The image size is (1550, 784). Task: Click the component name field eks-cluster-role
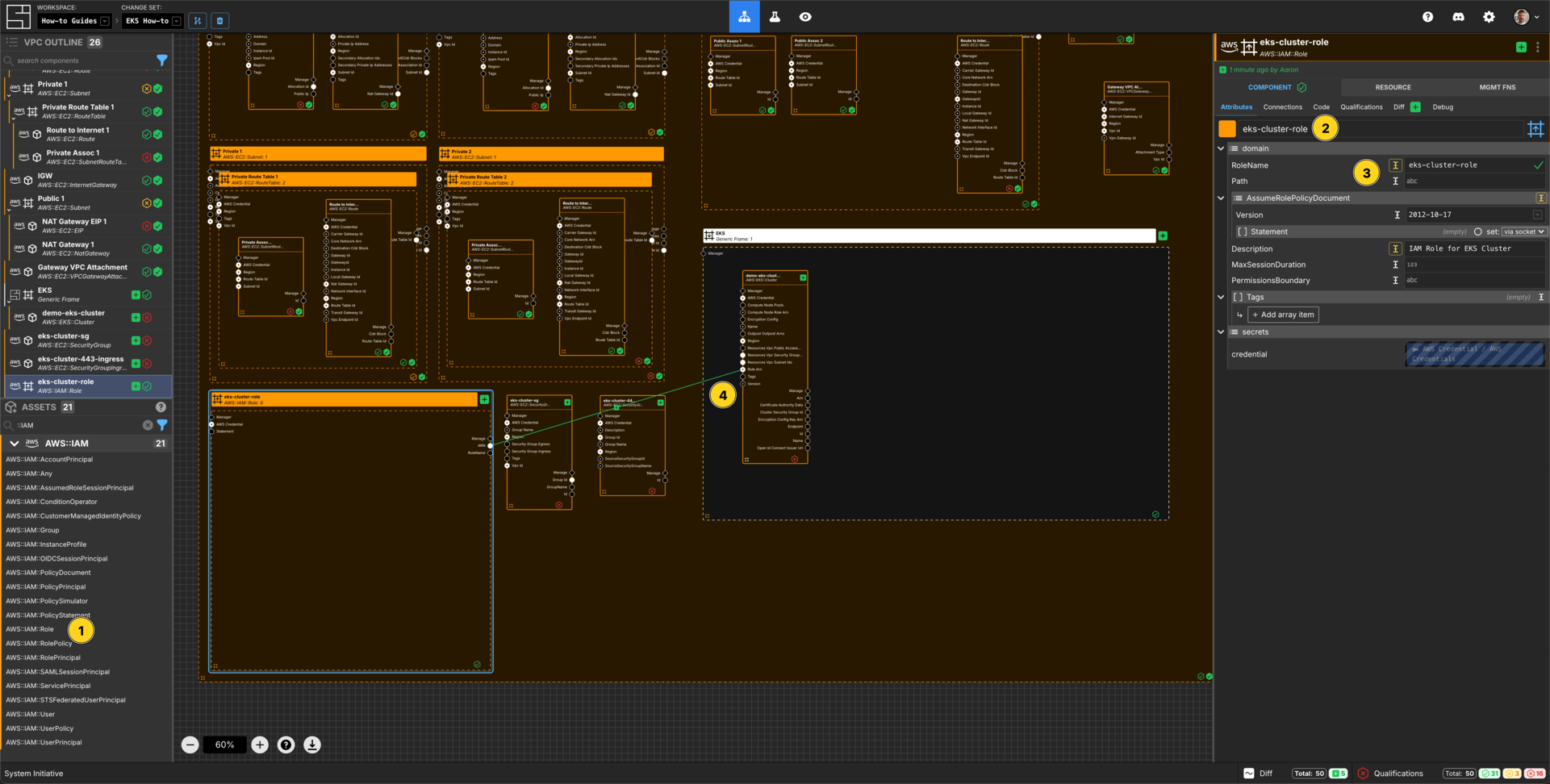[x=1380, y=128]
